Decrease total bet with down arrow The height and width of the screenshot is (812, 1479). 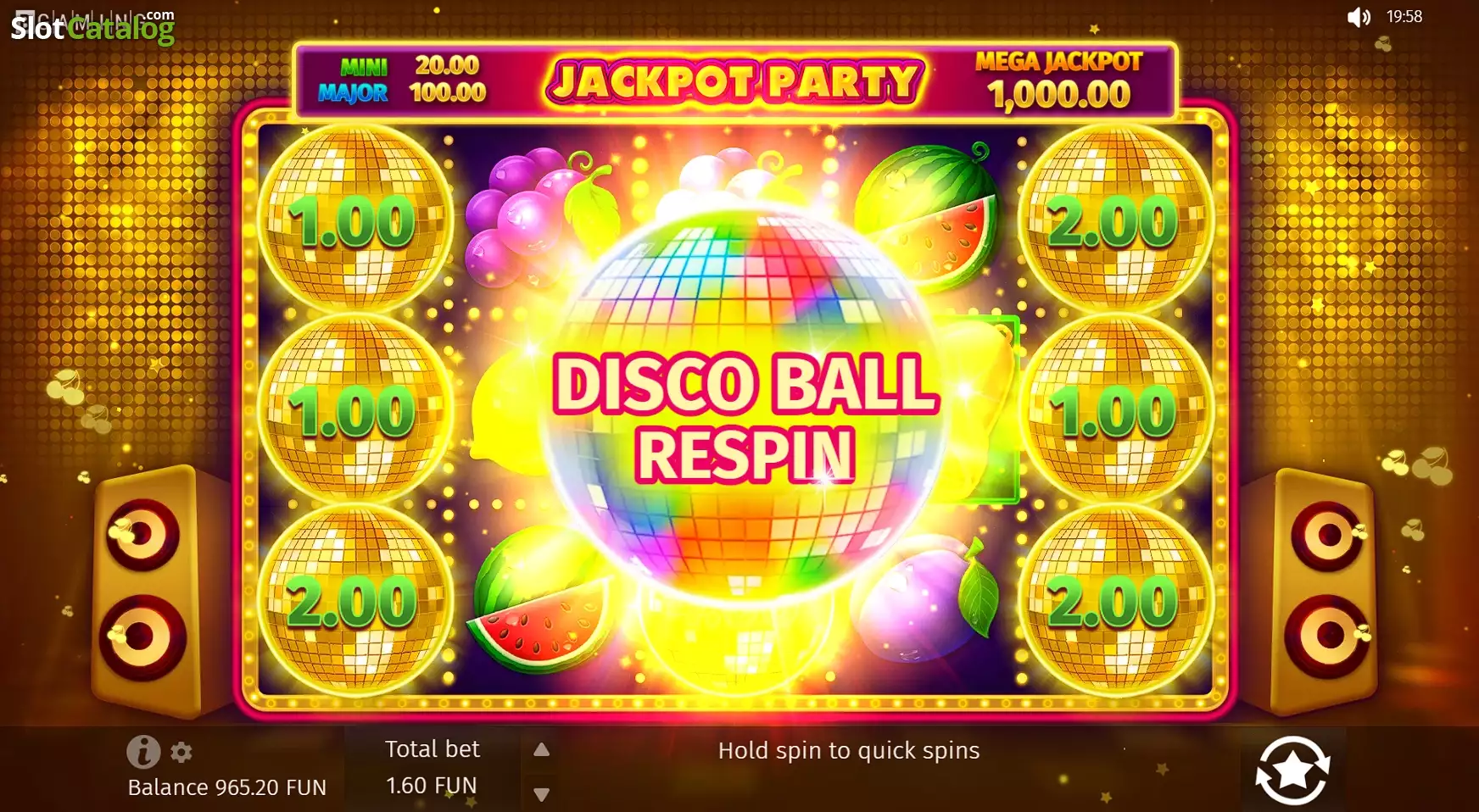pyautogui.click(x=541, y=794)
